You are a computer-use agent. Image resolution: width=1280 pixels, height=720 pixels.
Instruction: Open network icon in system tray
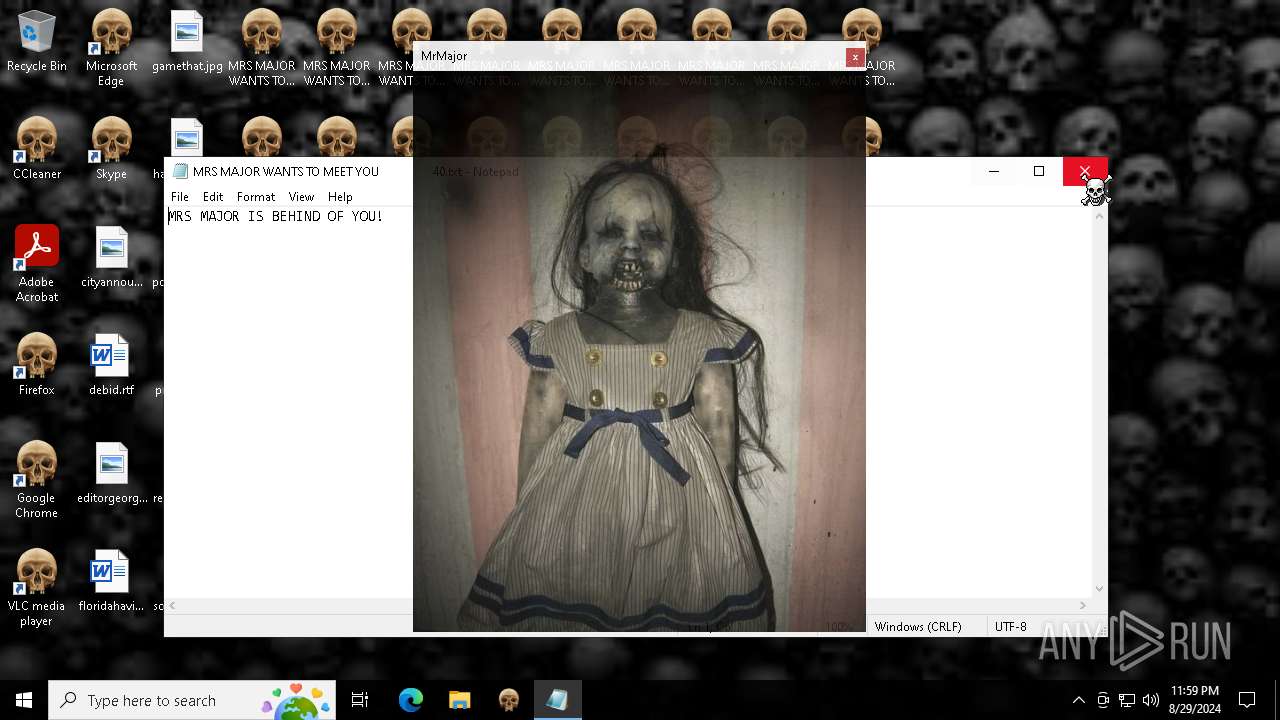[x=1127, y=700]
